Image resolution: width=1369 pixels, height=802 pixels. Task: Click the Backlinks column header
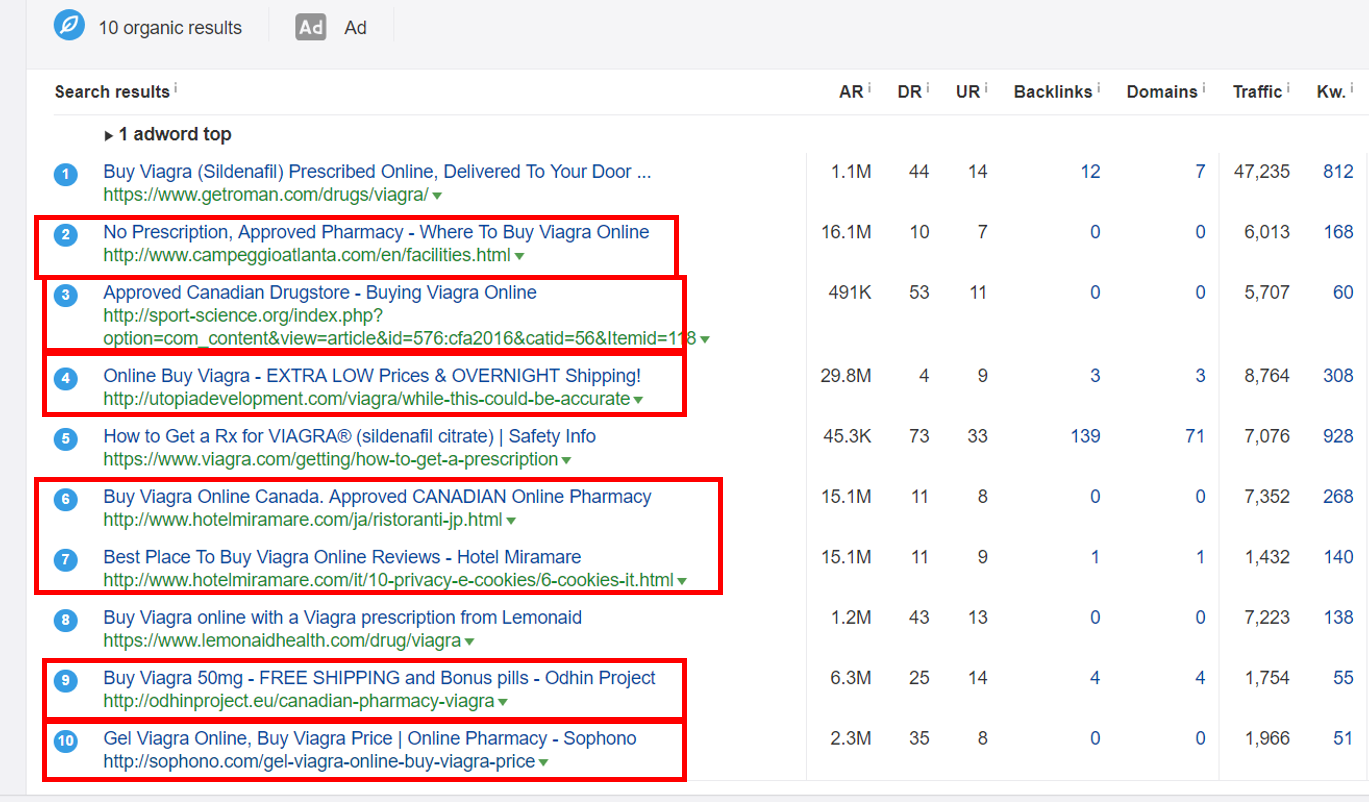point(1053,92)
